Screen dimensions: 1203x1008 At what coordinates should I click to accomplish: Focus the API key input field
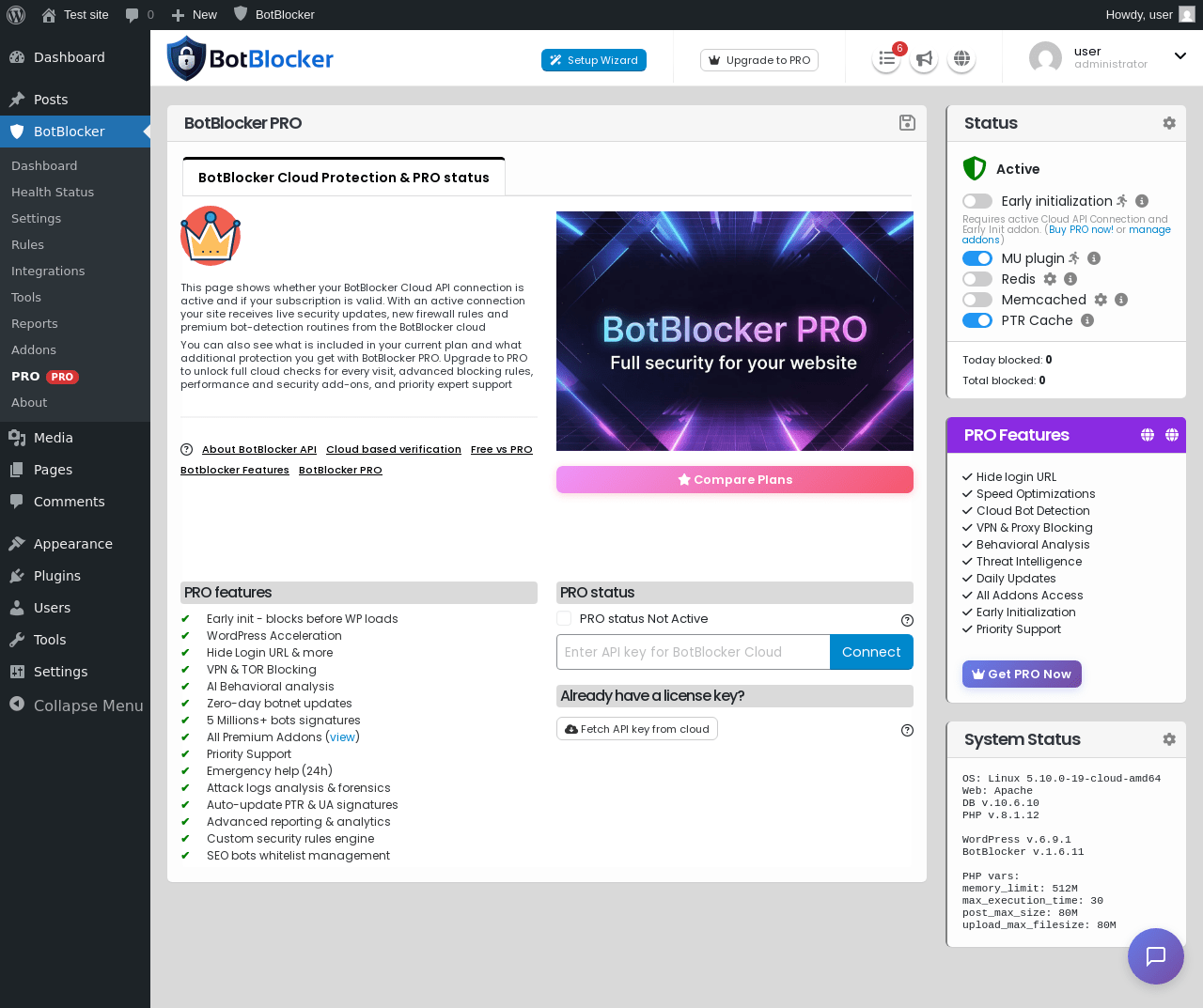point(694,652)
